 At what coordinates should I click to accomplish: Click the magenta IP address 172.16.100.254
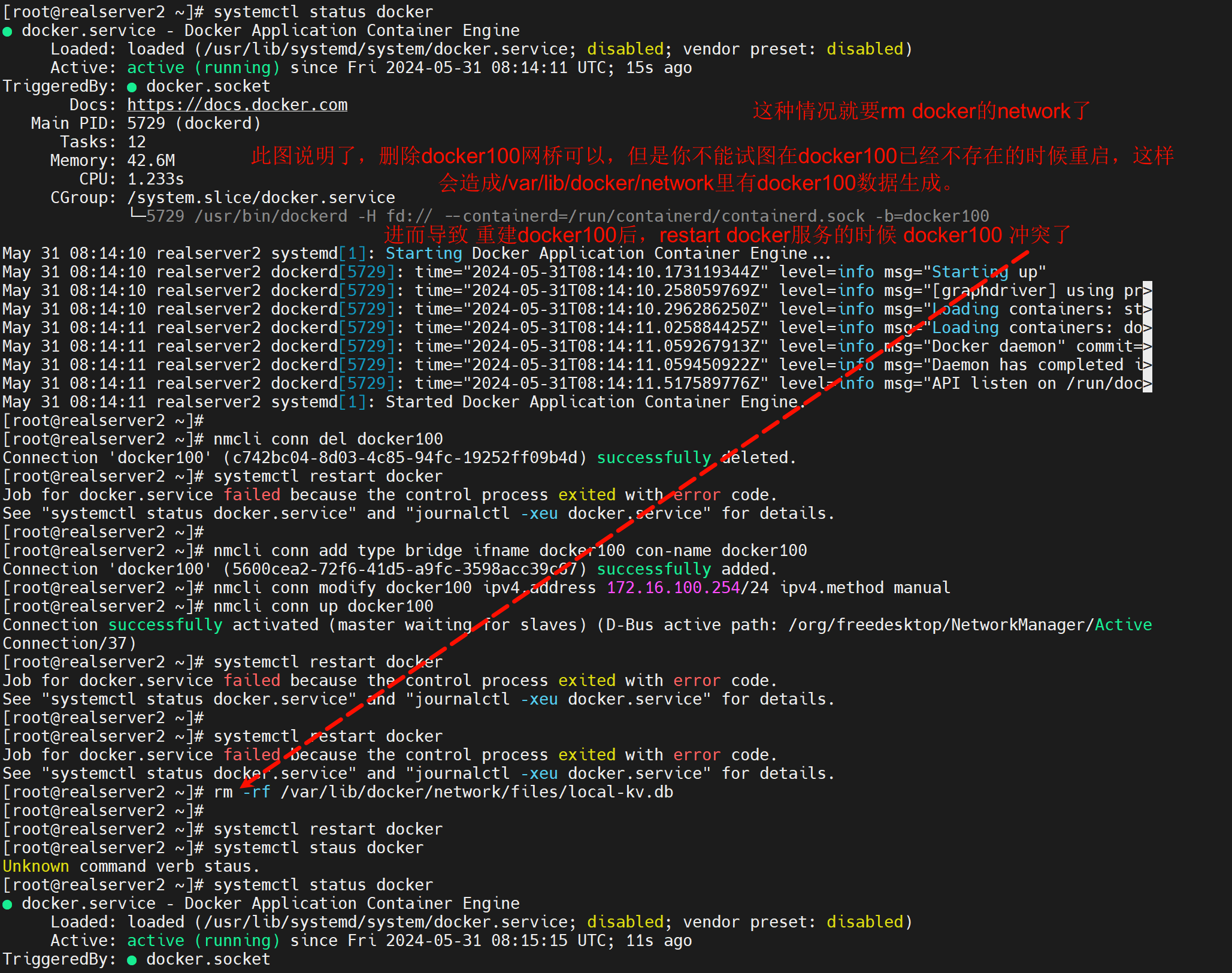[x=673, y=588]
